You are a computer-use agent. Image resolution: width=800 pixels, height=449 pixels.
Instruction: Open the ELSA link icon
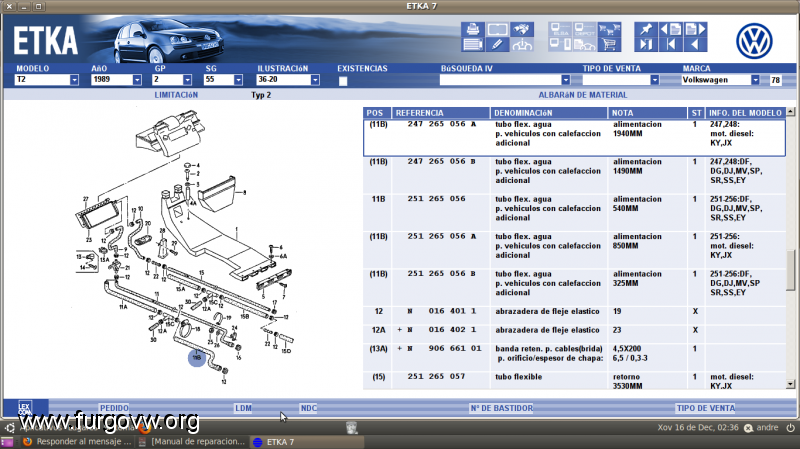point(560,29)
